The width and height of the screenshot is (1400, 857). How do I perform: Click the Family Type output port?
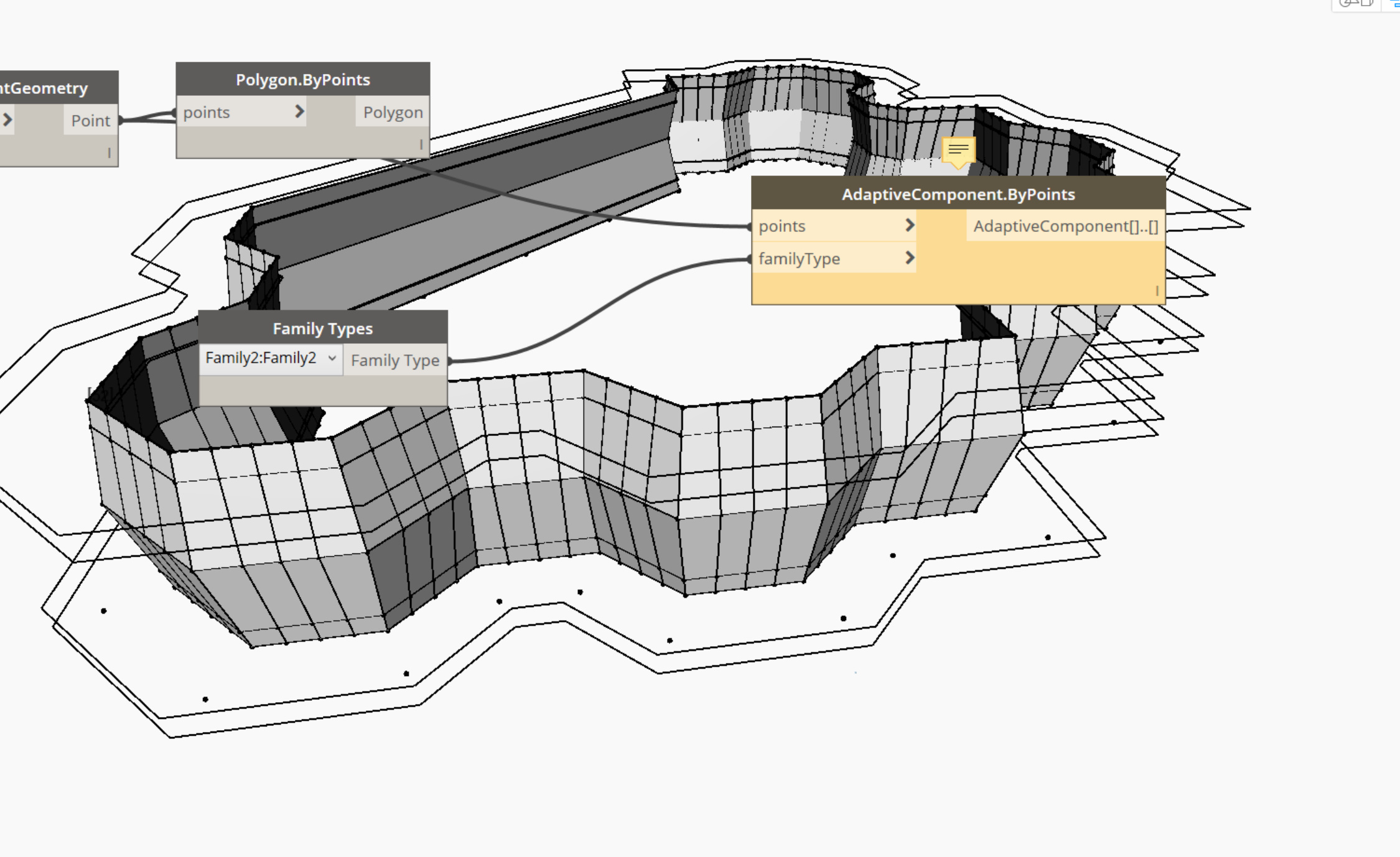(x=394, y=361)
